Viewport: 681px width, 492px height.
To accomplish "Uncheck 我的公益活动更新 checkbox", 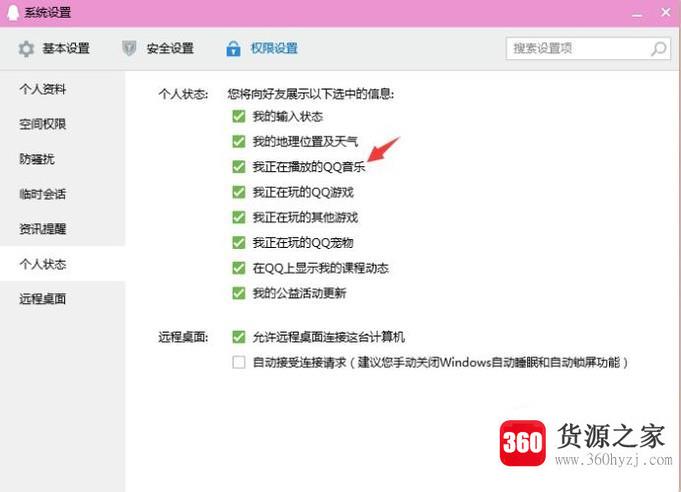I will [239, 293].
